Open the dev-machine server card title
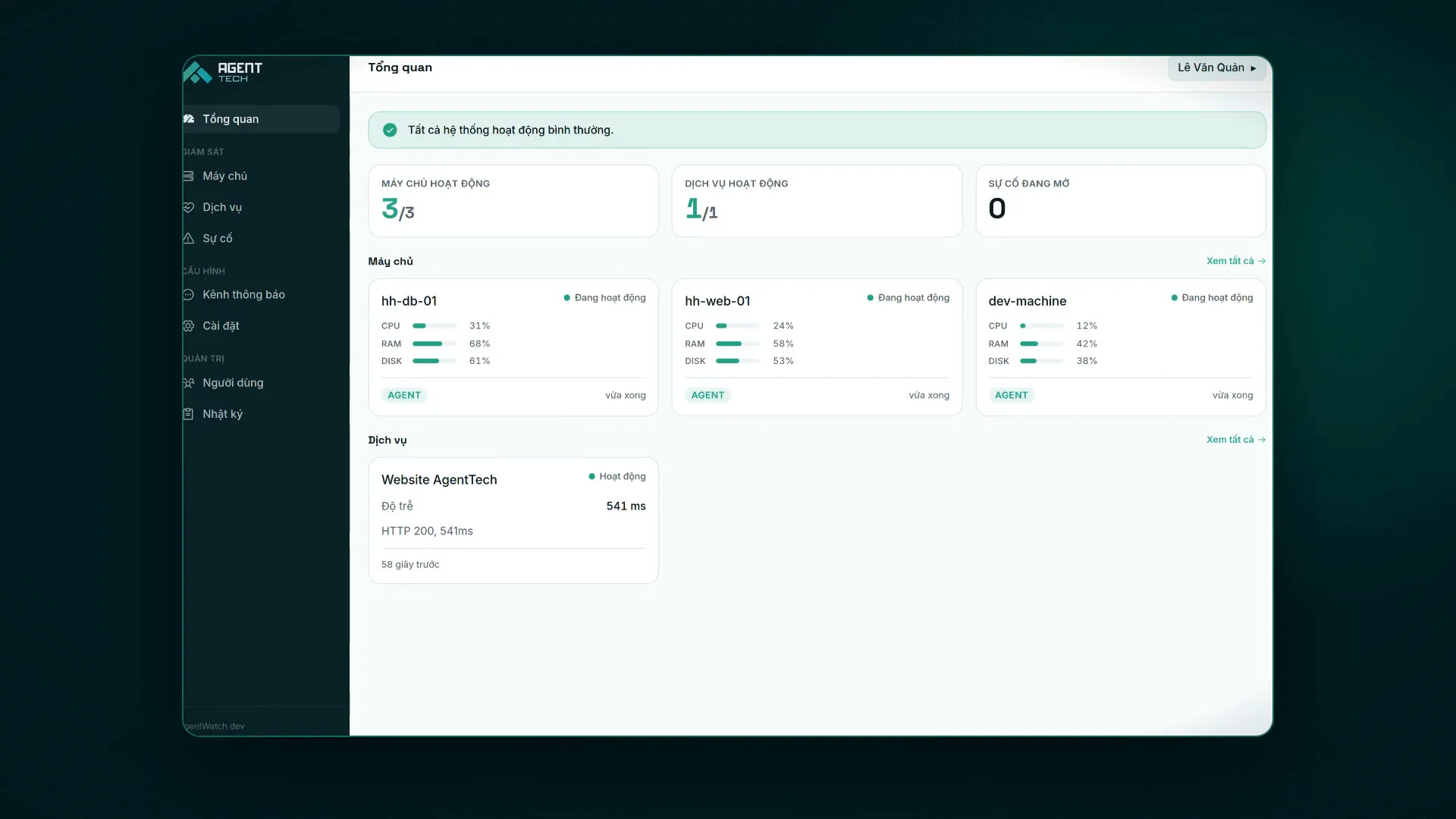The width and height of the screenshot is (1456, 819). 1027,301
